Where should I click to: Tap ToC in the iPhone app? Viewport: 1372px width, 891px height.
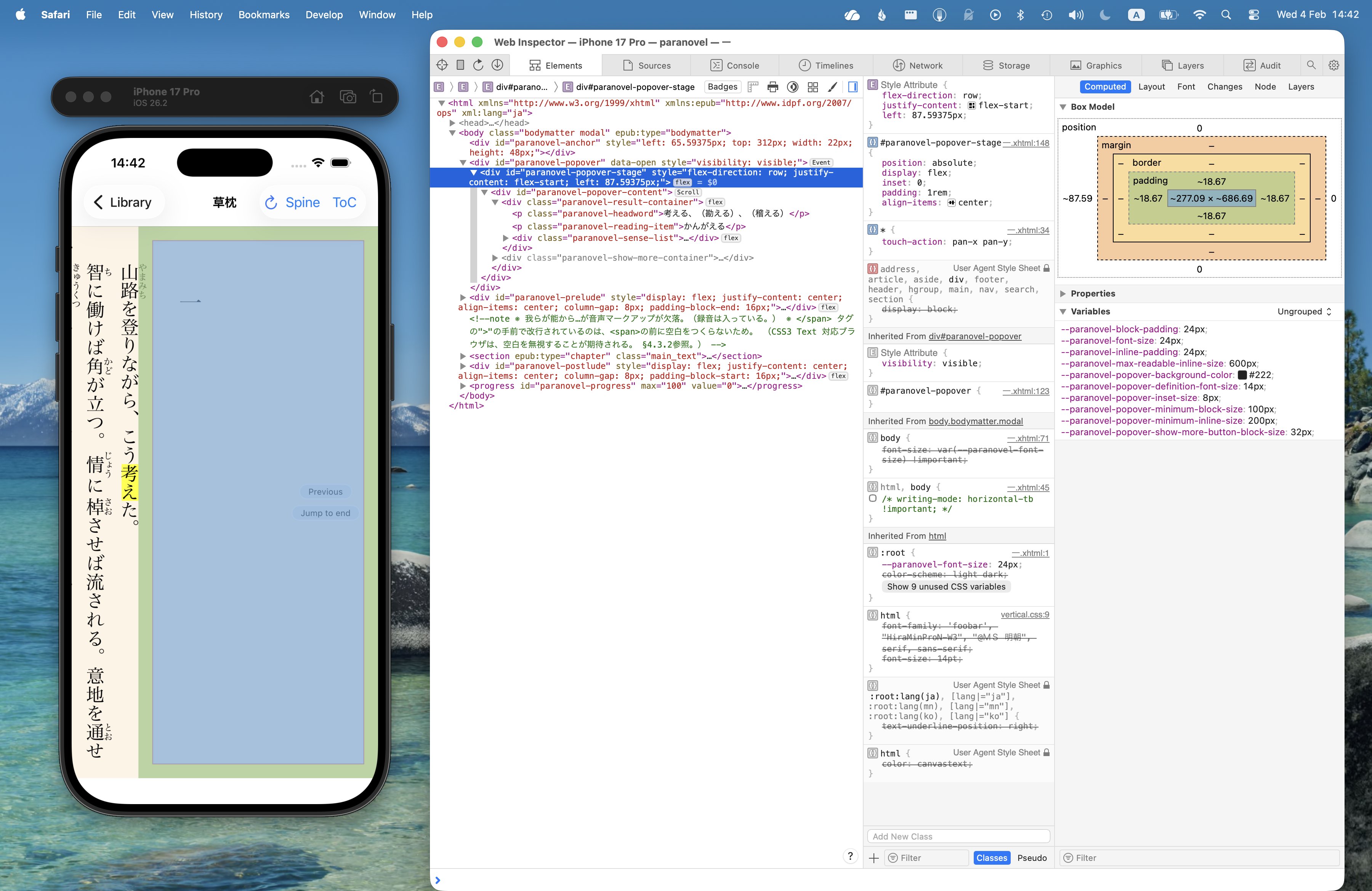[x=344, y=202]
